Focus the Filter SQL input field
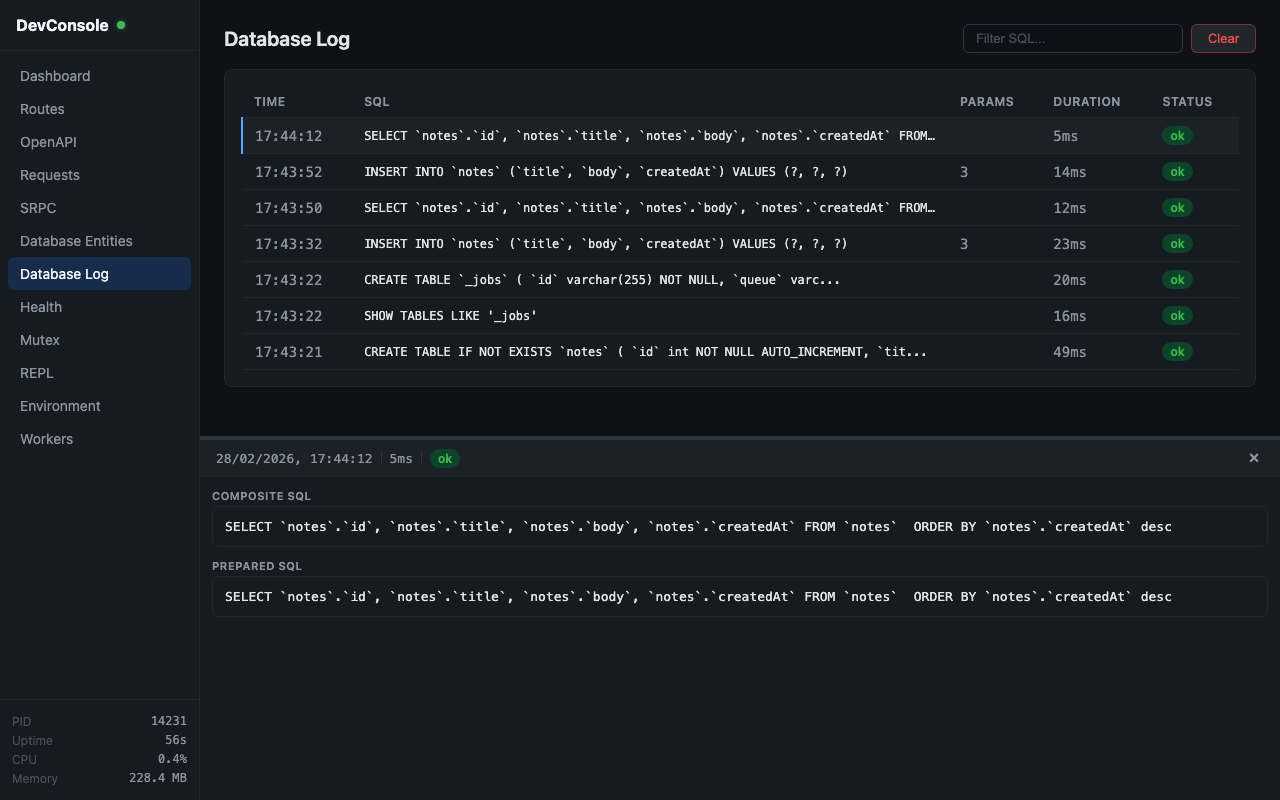Viewport: 1280px width, 800px height. click(x=1073, y=39)
